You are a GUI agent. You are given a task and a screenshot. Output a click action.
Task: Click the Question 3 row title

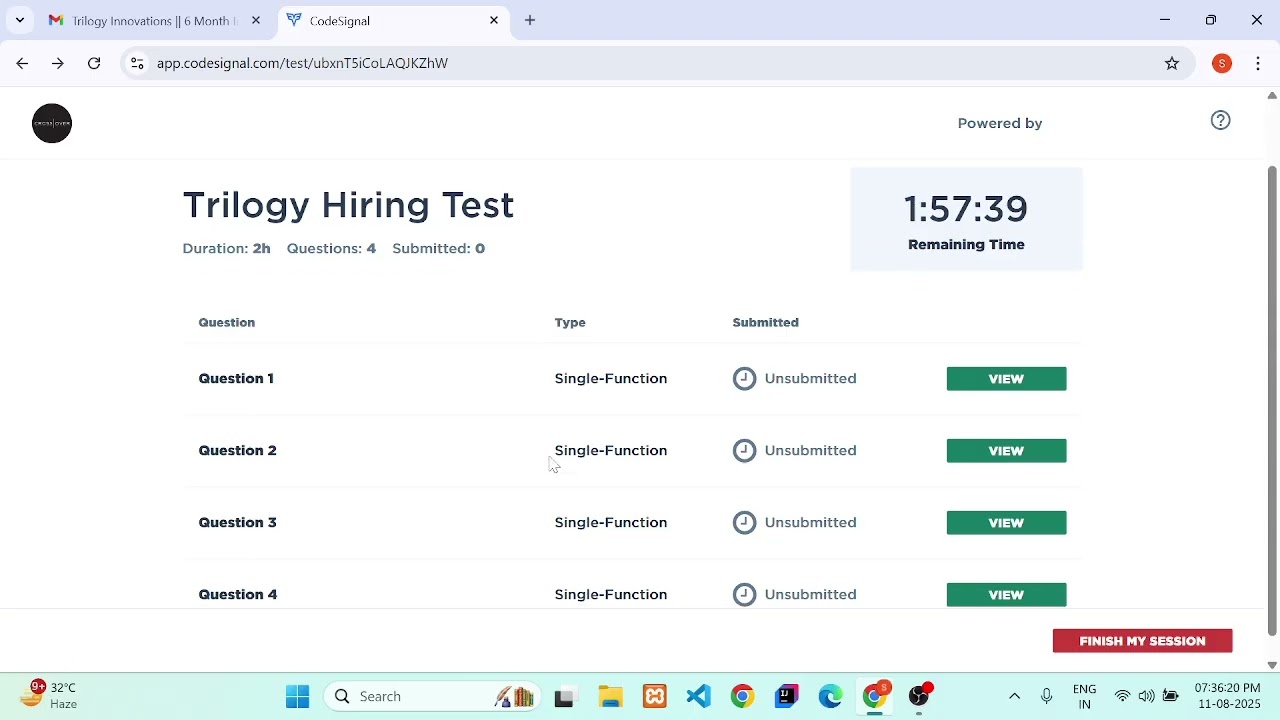tap(237, 522)
